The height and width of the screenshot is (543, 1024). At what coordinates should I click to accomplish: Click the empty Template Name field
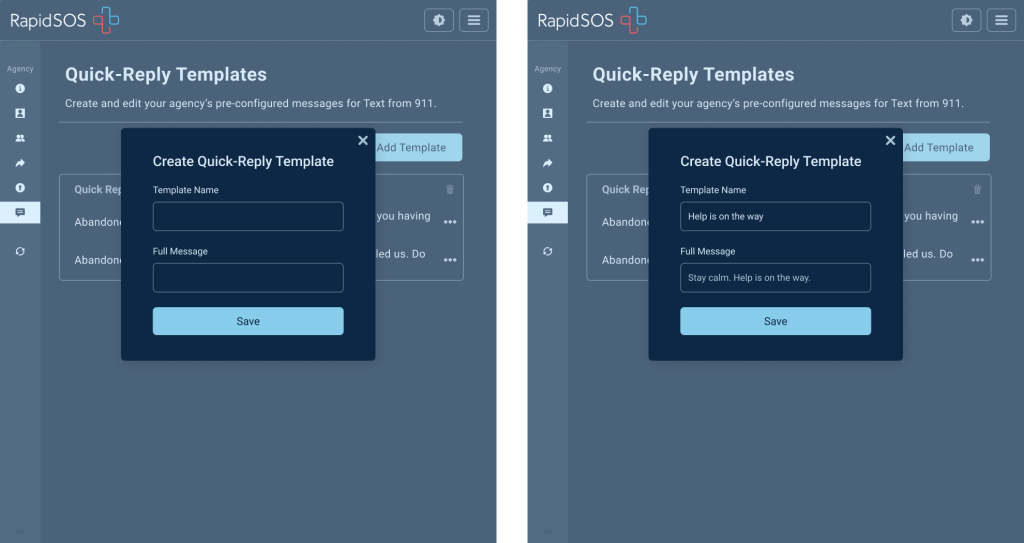[248, 216]
